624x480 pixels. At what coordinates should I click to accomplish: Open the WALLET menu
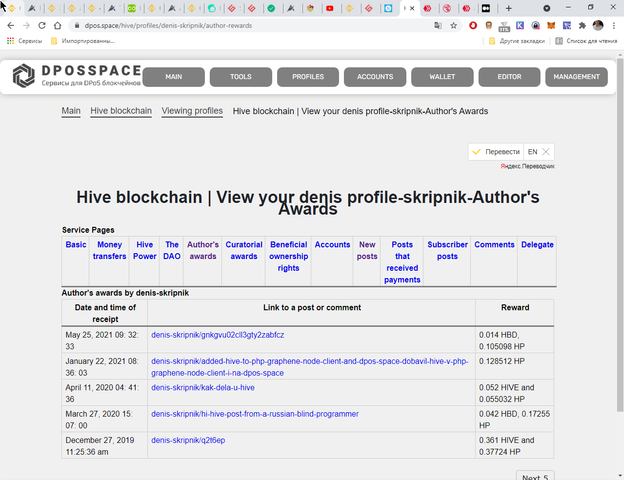coord(442,77)
